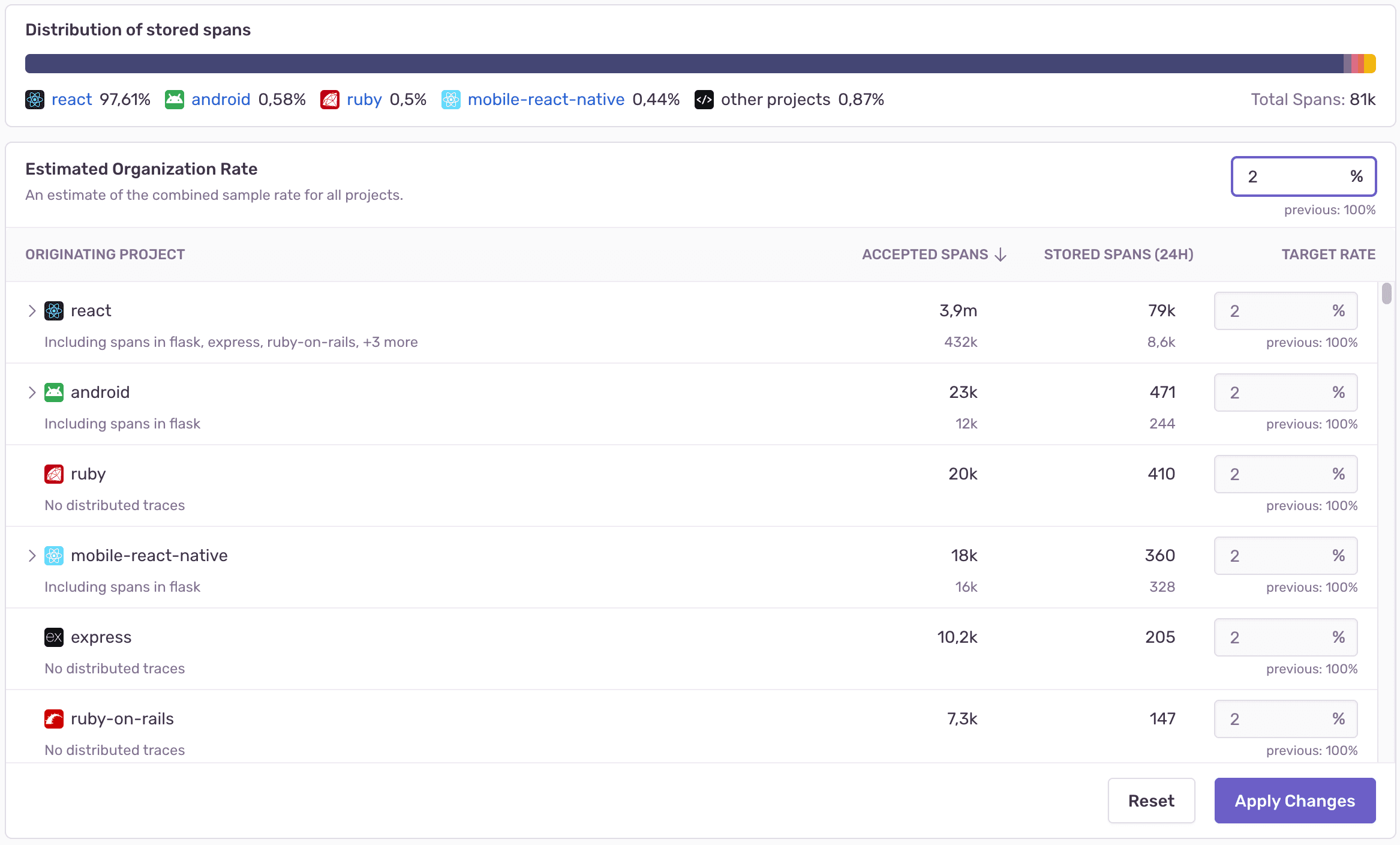Sort by Accepted Spans arrow icon
The height and width of the screenshot is (845, 1400).
(1001, 254)
